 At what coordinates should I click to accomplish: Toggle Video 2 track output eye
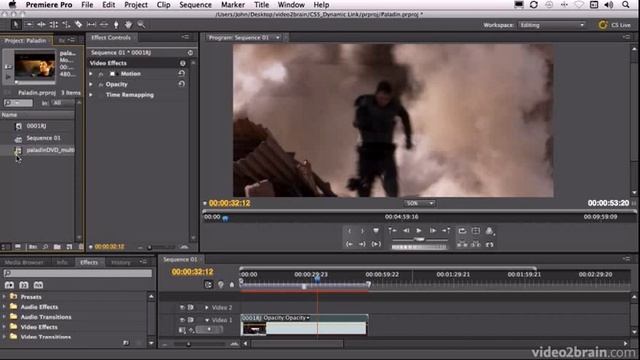[x=182, y=307]
